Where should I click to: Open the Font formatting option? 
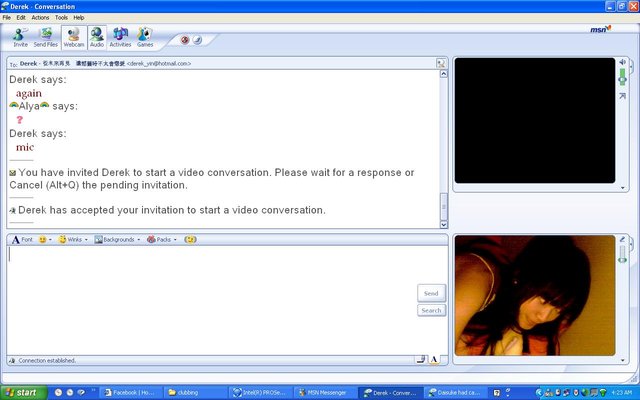(22, 240)
